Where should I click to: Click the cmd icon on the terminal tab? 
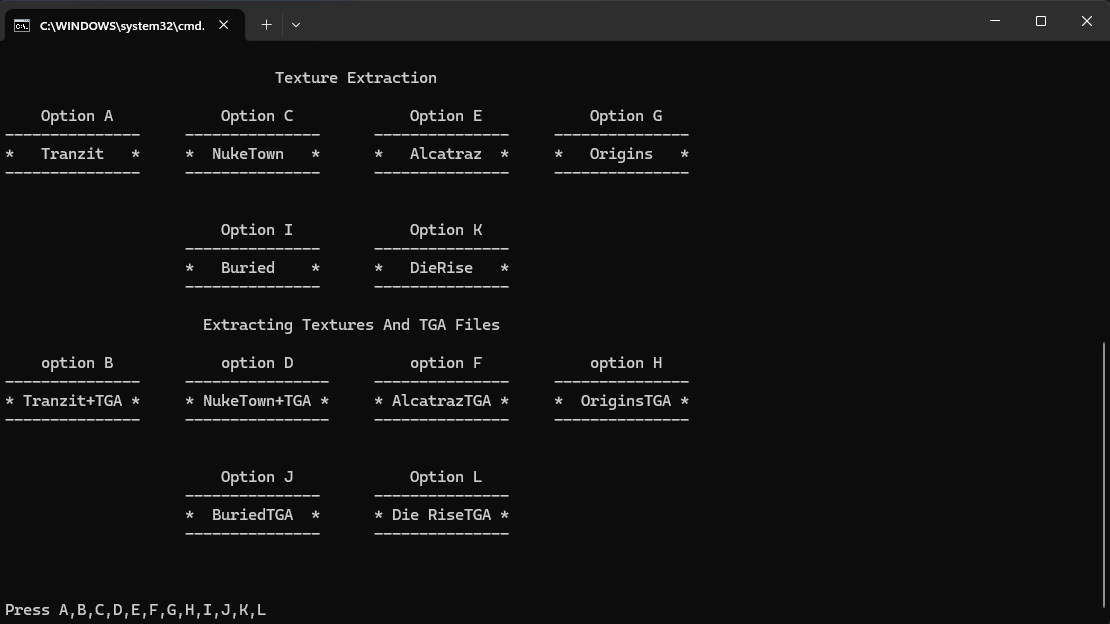pyautogui.click(x=22, y=25)
